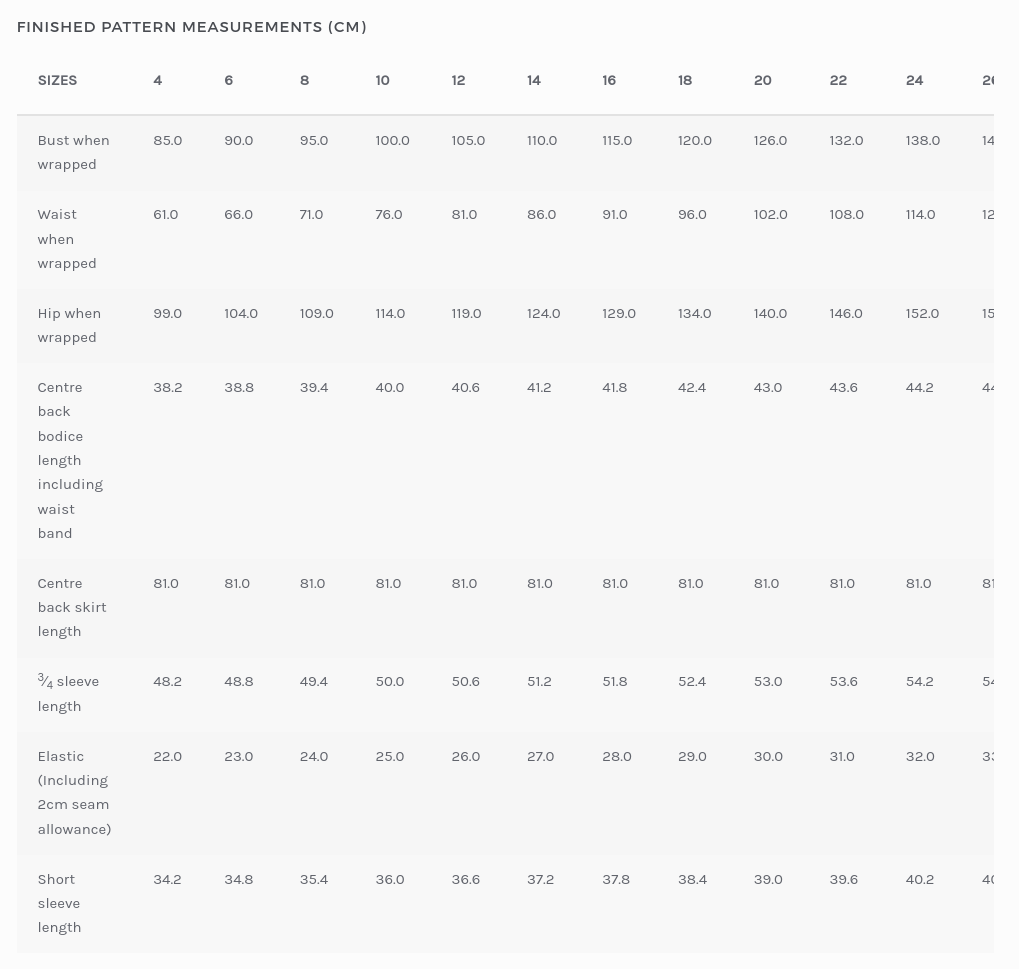Click the SIZES column header
This screenshot has height=969, width=1019.
coord(57,80)
